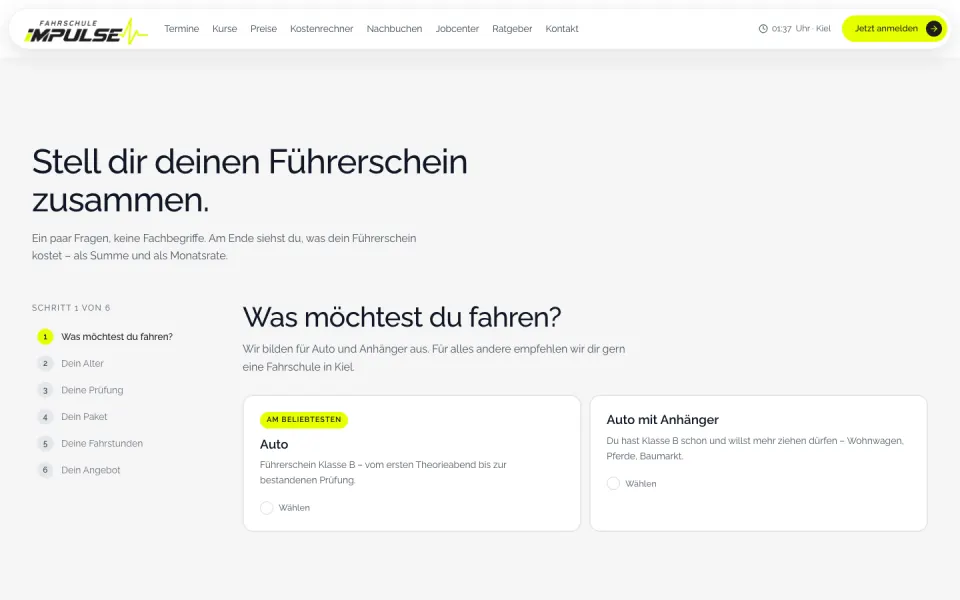Viewport: 960px width, 600px height.
Task: Click the Führerschein Klasse B description text
Action: (x=383, y=472)
